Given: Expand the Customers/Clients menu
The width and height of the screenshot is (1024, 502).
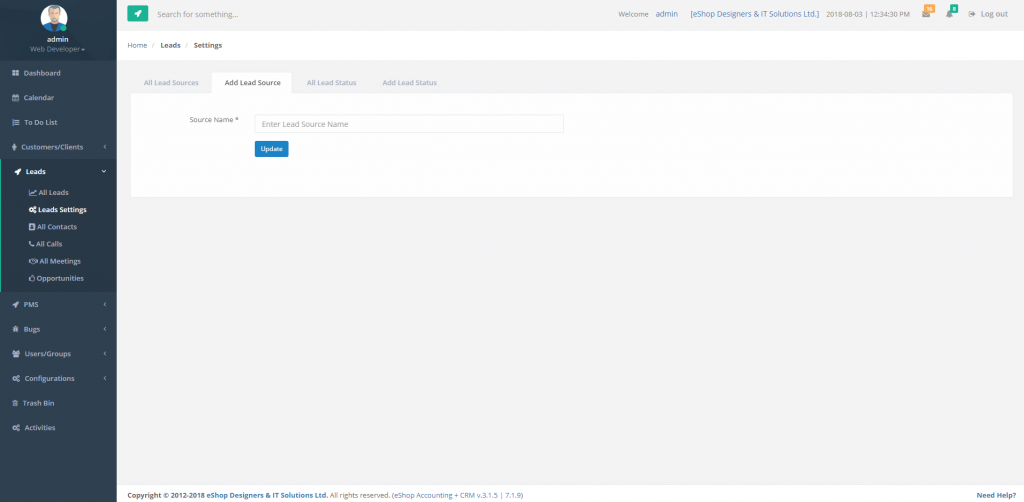Looking at the screenshot, I should (52, 147).
